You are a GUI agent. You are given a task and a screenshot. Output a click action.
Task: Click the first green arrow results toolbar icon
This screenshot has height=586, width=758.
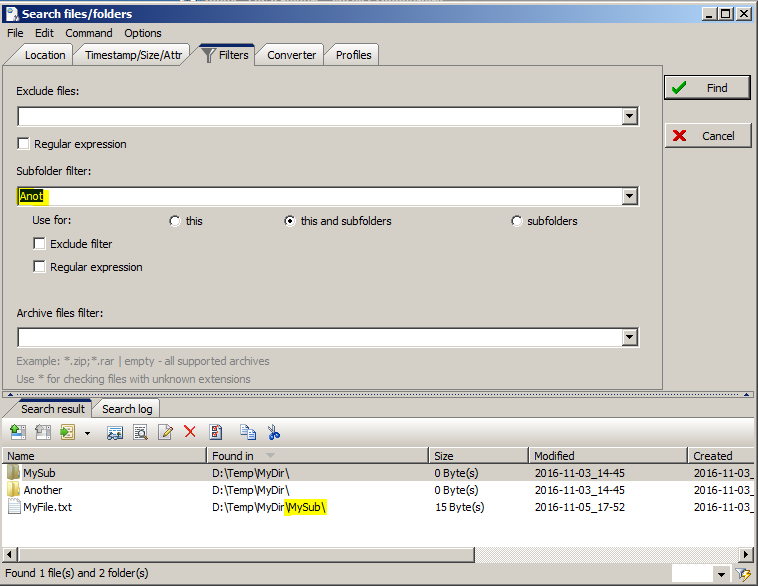[x=17, y=432]
